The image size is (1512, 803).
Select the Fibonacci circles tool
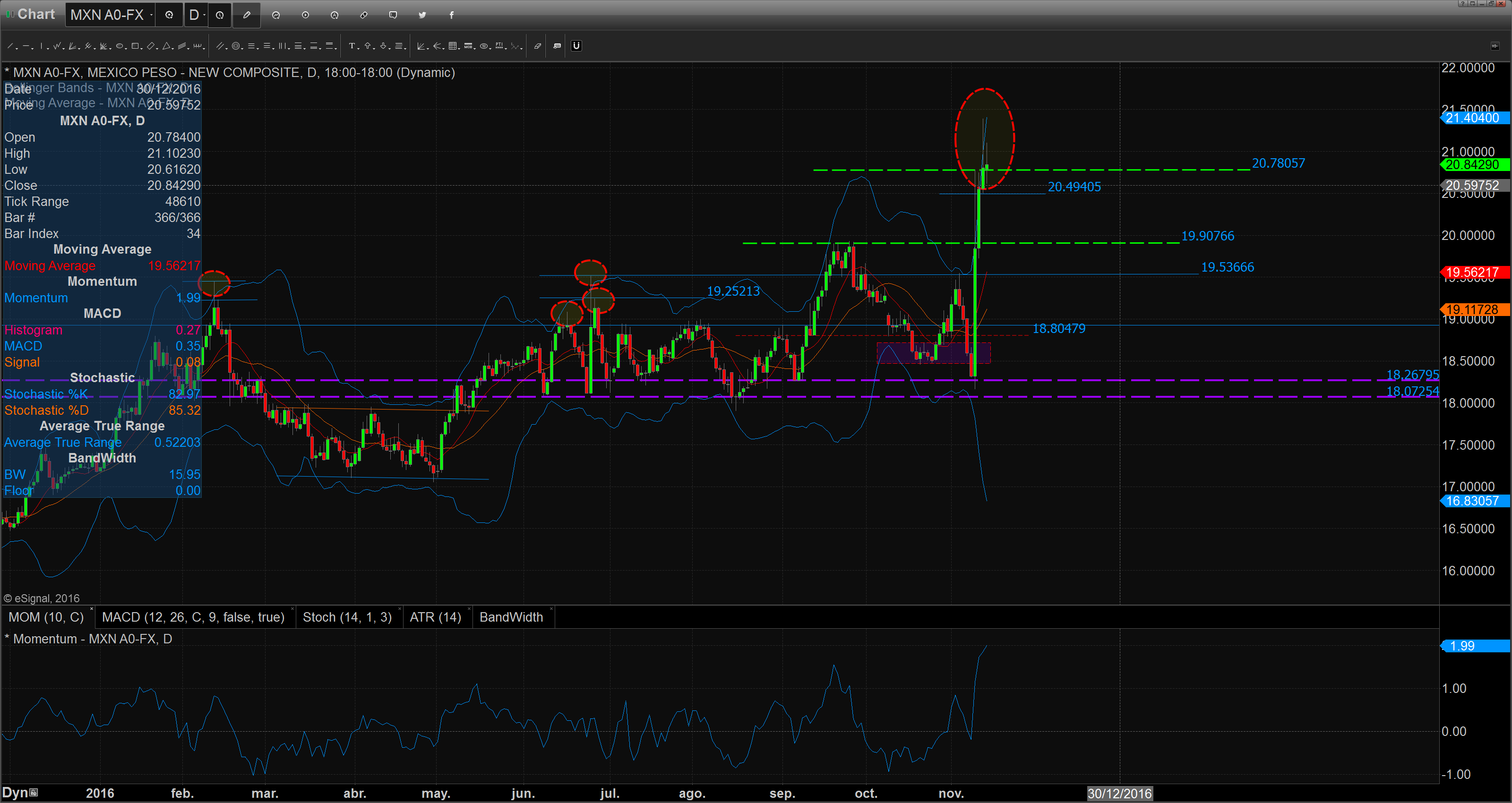pyautogui.click(x=236, y=46)
